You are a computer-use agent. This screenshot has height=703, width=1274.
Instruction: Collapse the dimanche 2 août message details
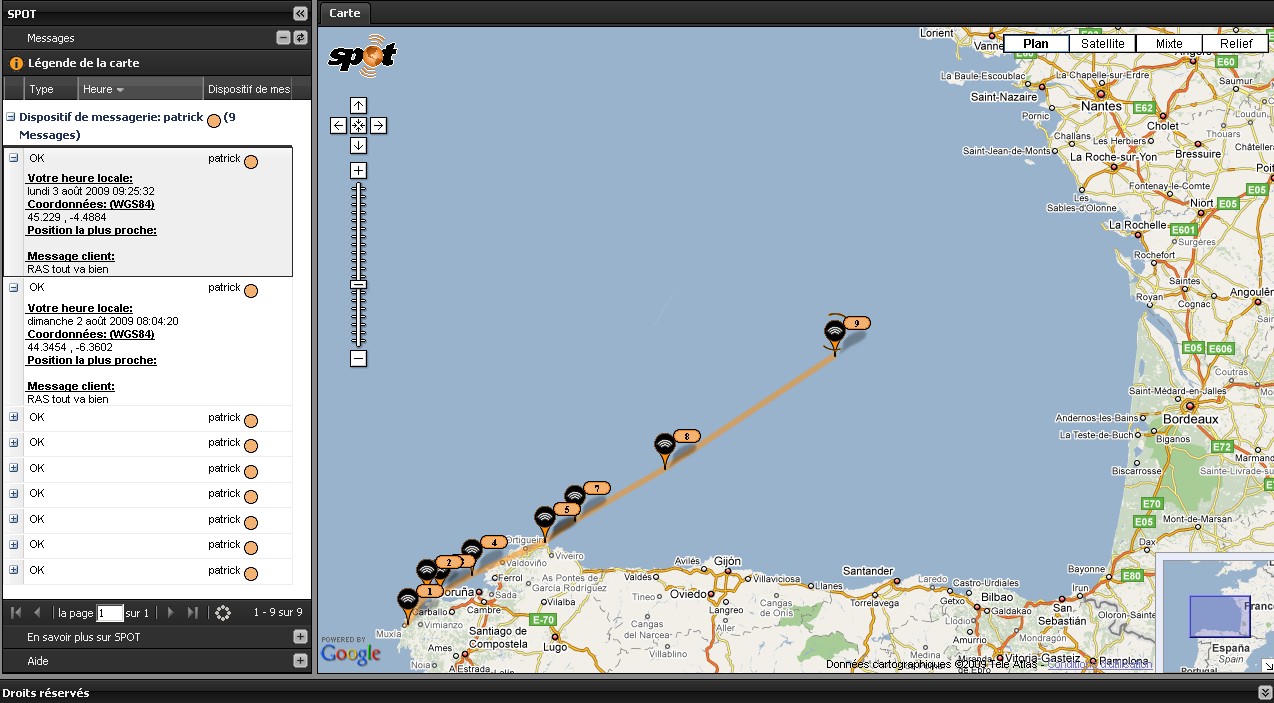14,287
